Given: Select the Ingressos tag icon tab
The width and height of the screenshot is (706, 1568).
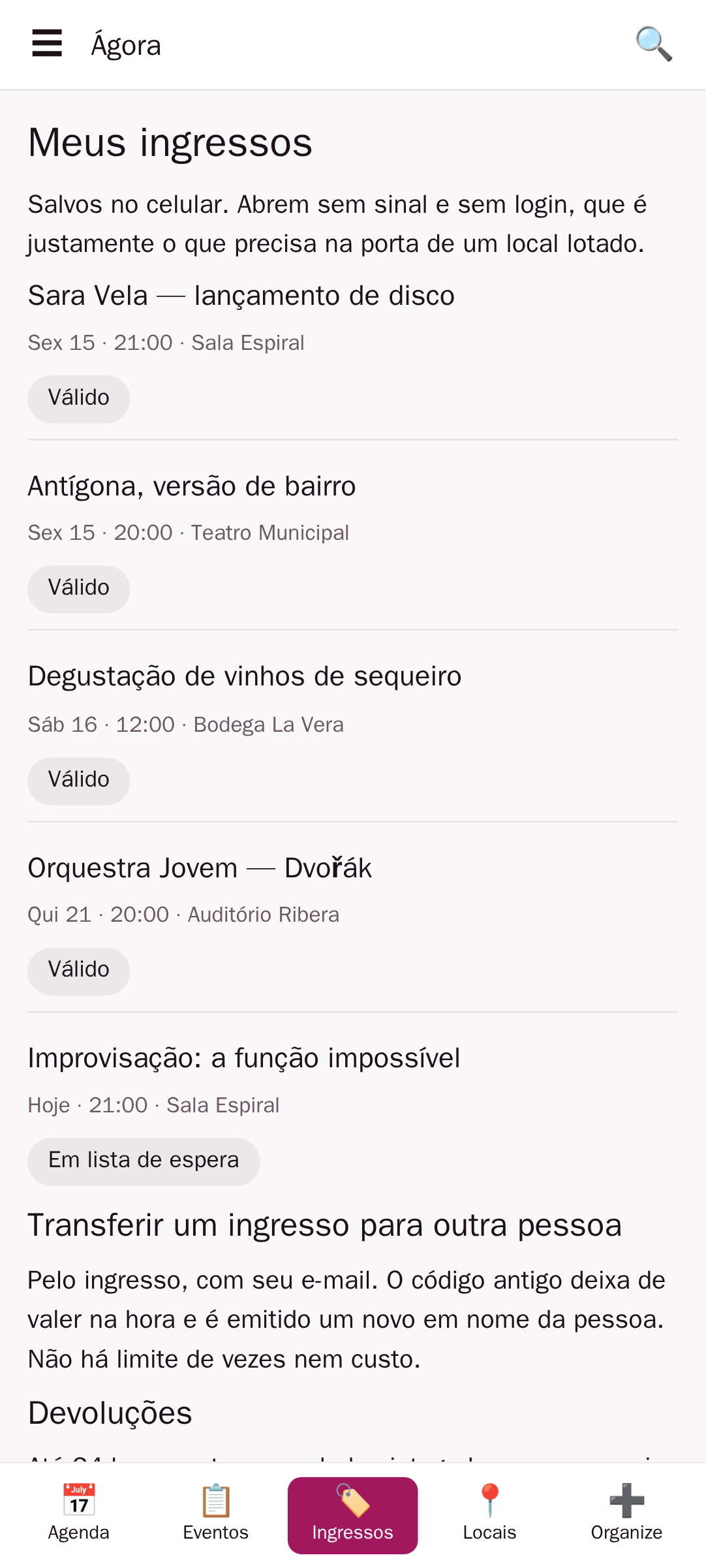Looking at the screenshot, I should coord(353,1515).
